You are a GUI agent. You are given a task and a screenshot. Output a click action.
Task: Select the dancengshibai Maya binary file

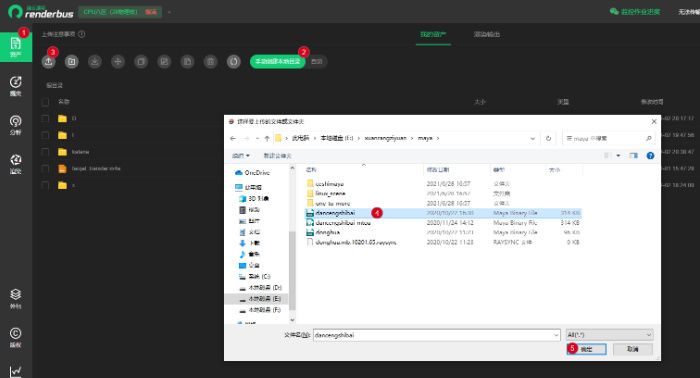443,213
